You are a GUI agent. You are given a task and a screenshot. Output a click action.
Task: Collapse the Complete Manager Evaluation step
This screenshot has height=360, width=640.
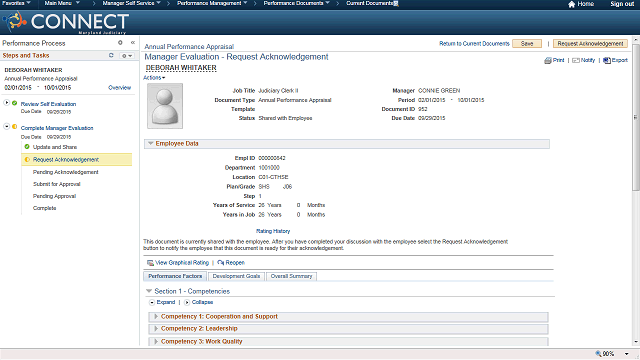coord(7,127)
